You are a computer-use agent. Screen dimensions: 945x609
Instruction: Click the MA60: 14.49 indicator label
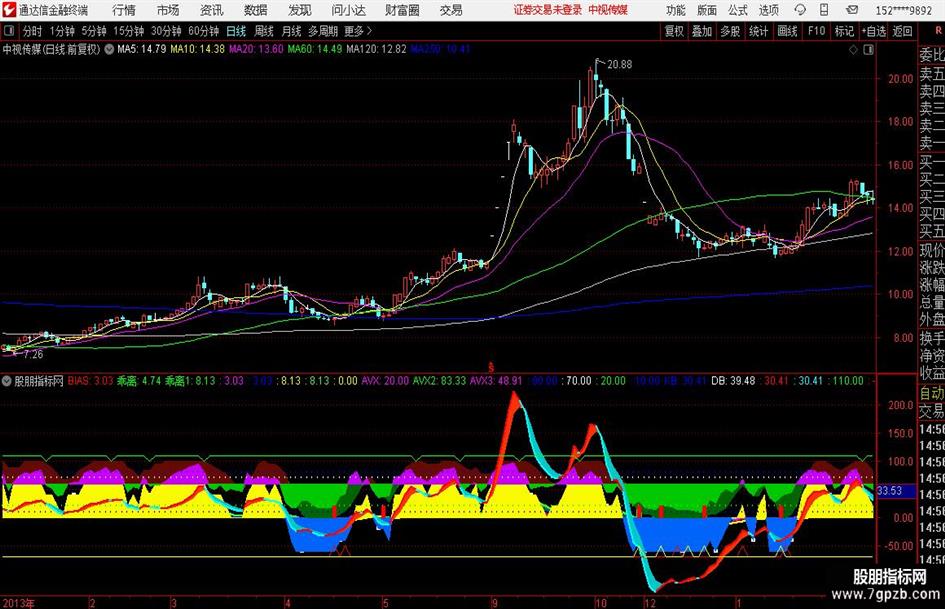pos(315,49)
